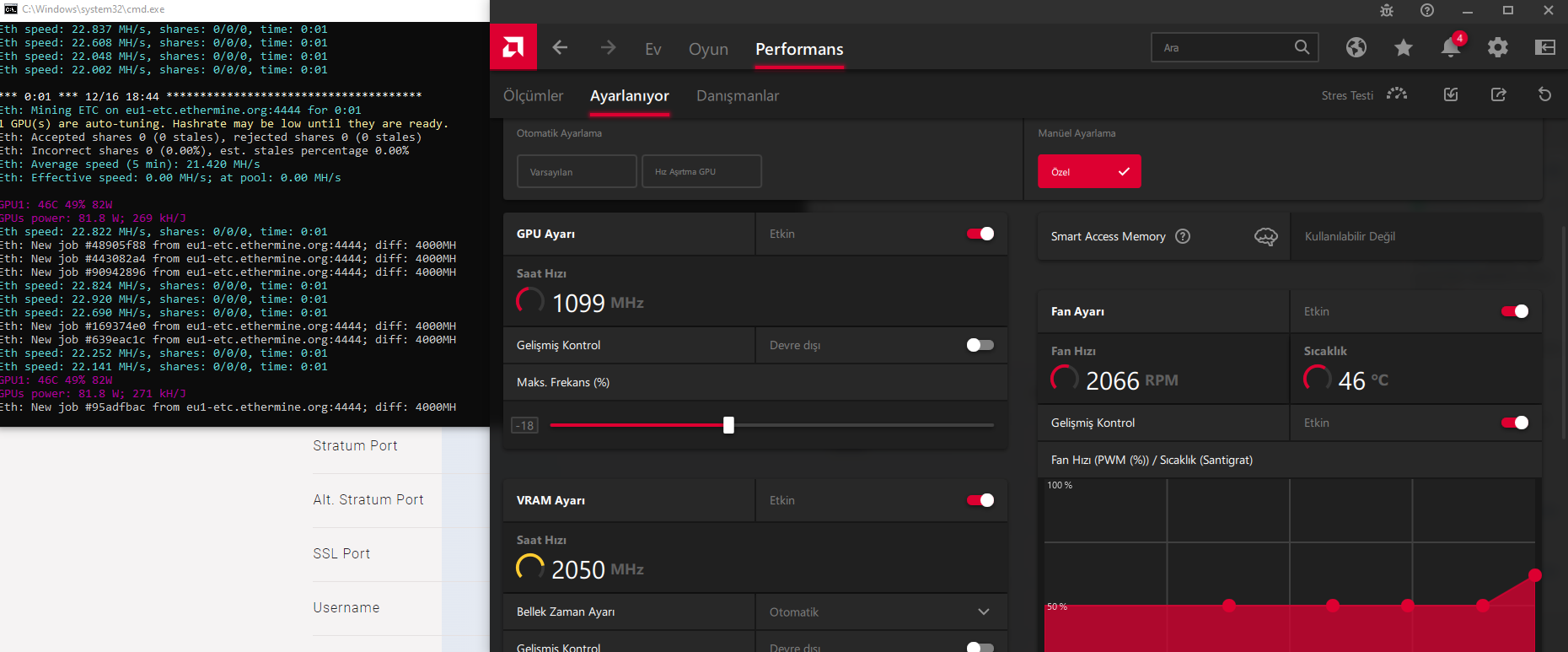Open the Ölçümler sub-tab
Image resolution: width=1568 pixels, height=652 pixels.
533,96
